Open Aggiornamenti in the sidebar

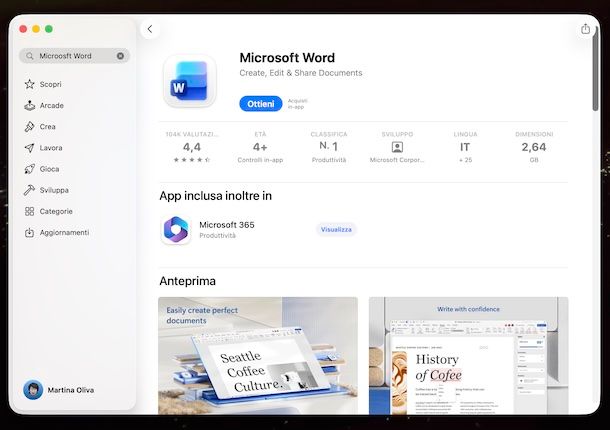(64, 232)
